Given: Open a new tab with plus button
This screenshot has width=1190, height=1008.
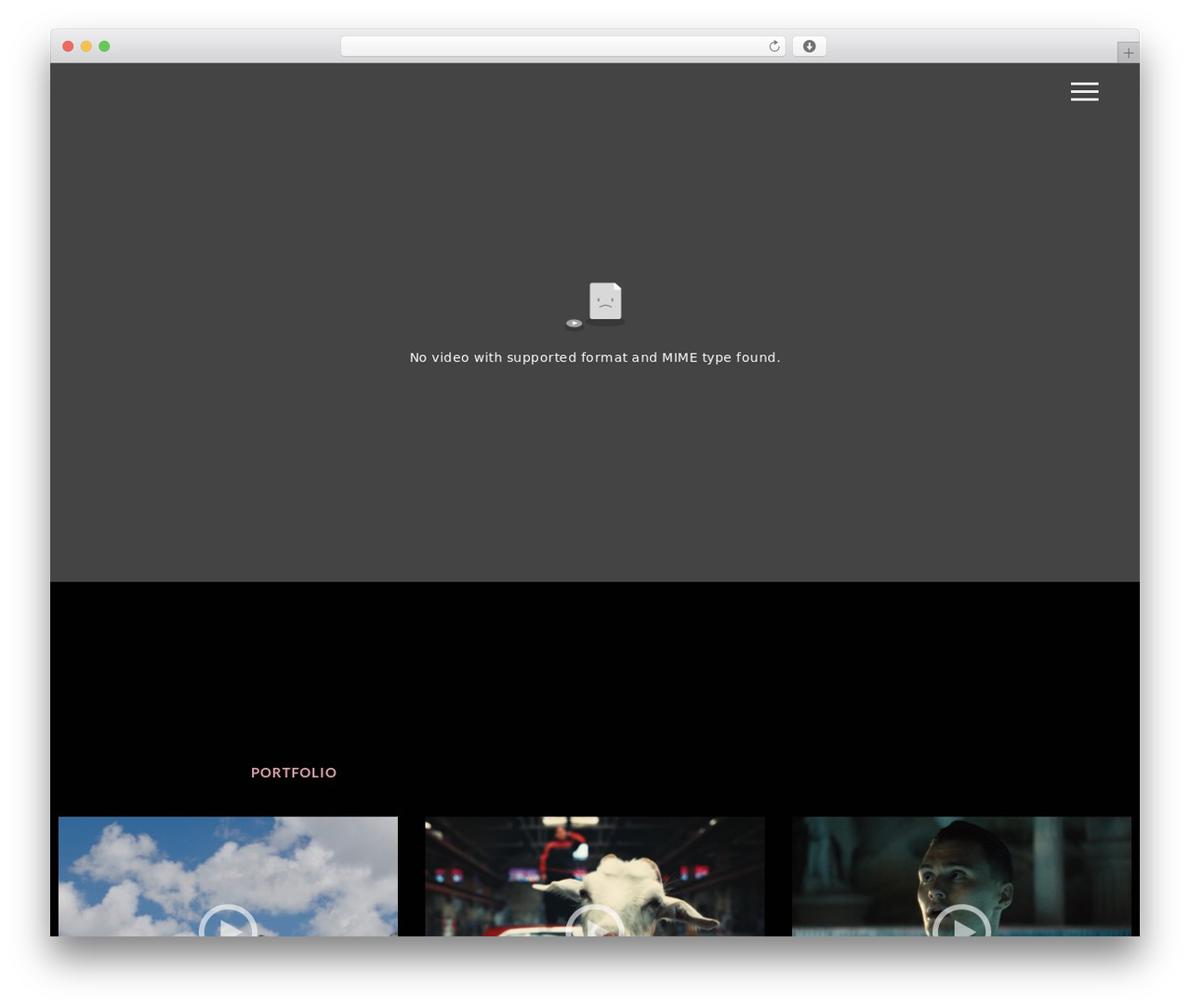Looking at the screenshot, I should tap(1128, 53).
